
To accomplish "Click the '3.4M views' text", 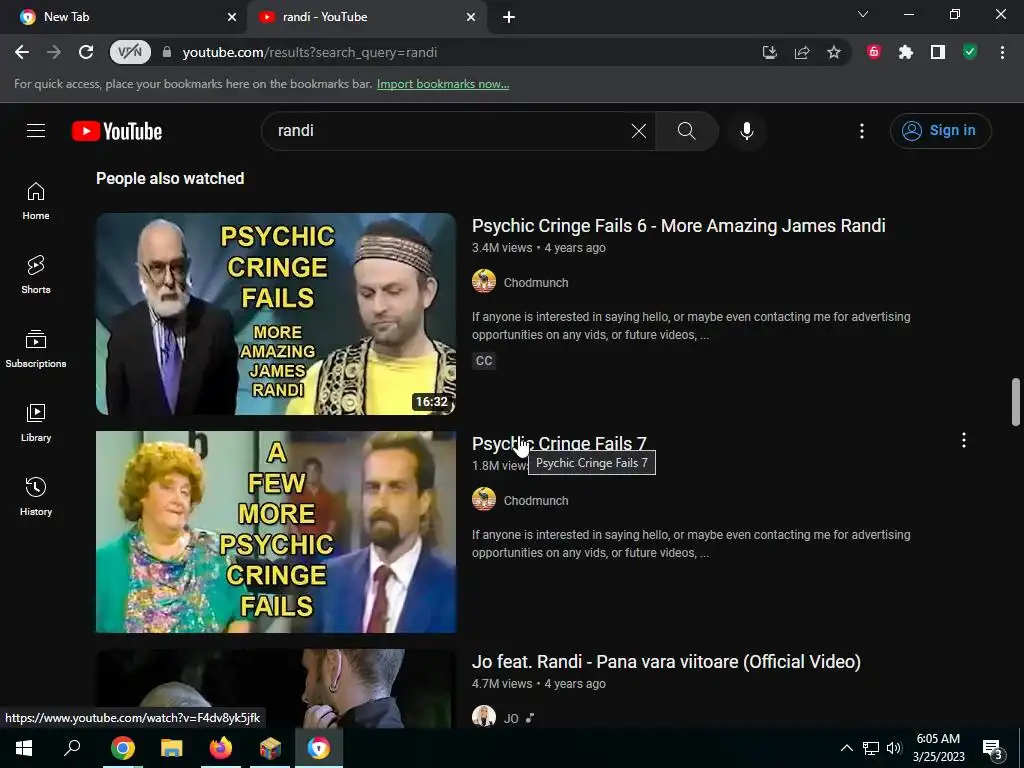I will [502, 248].
